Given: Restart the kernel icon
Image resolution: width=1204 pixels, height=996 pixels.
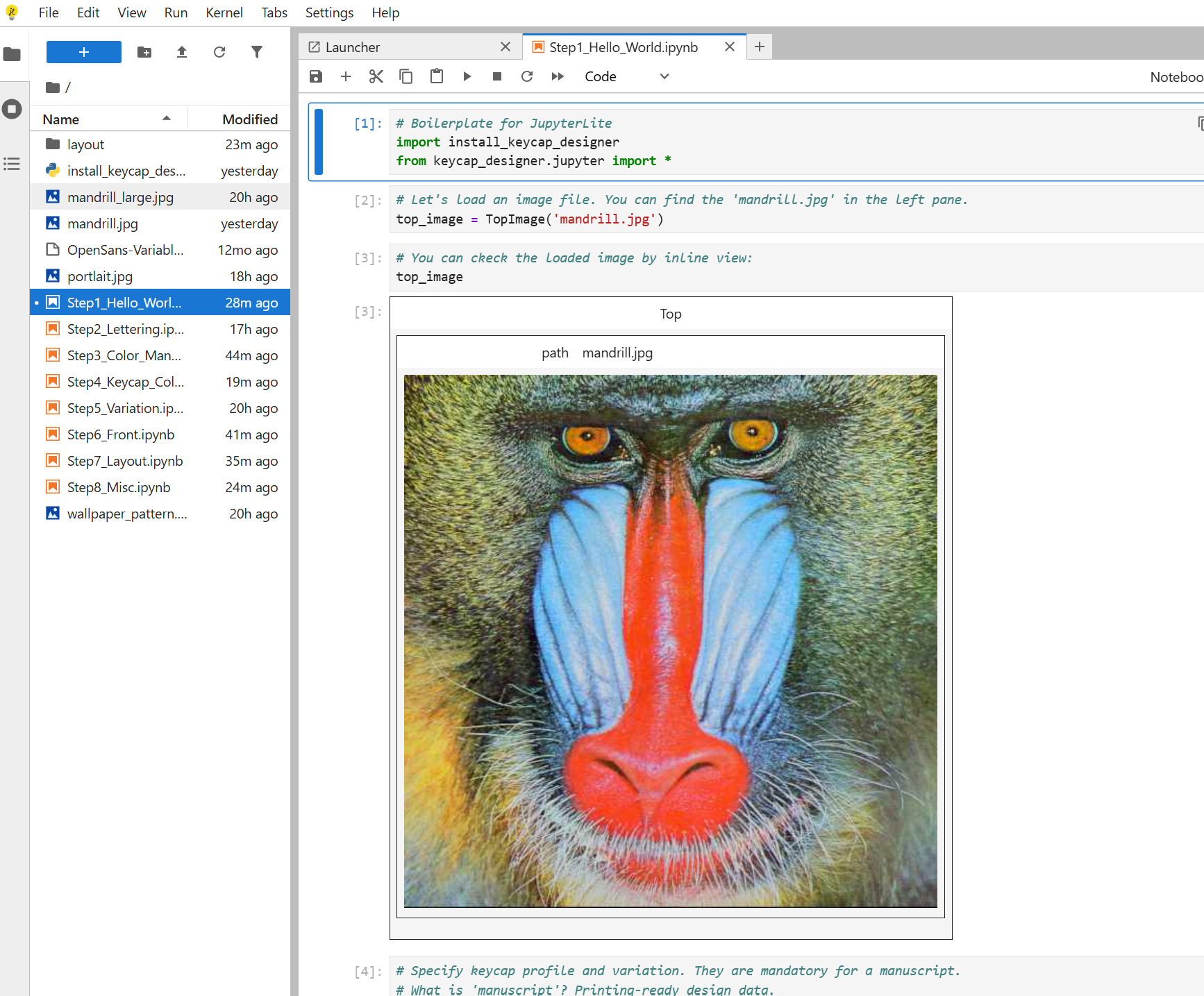Looking at the screenshot, I should 527,76.
